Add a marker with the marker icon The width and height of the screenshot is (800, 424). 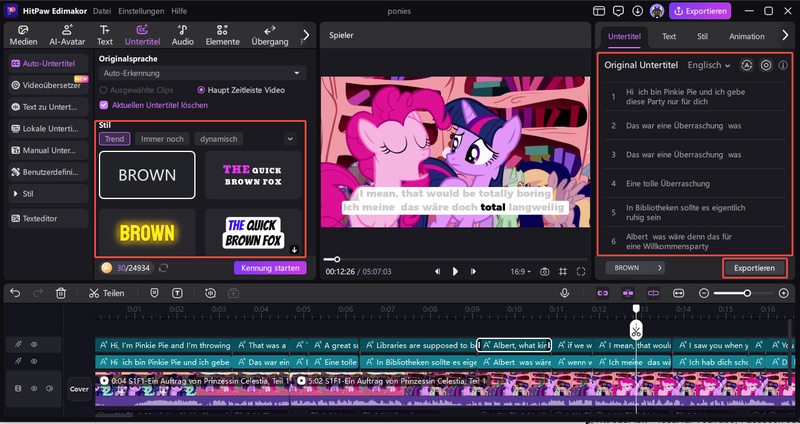(x=155, y=293)
